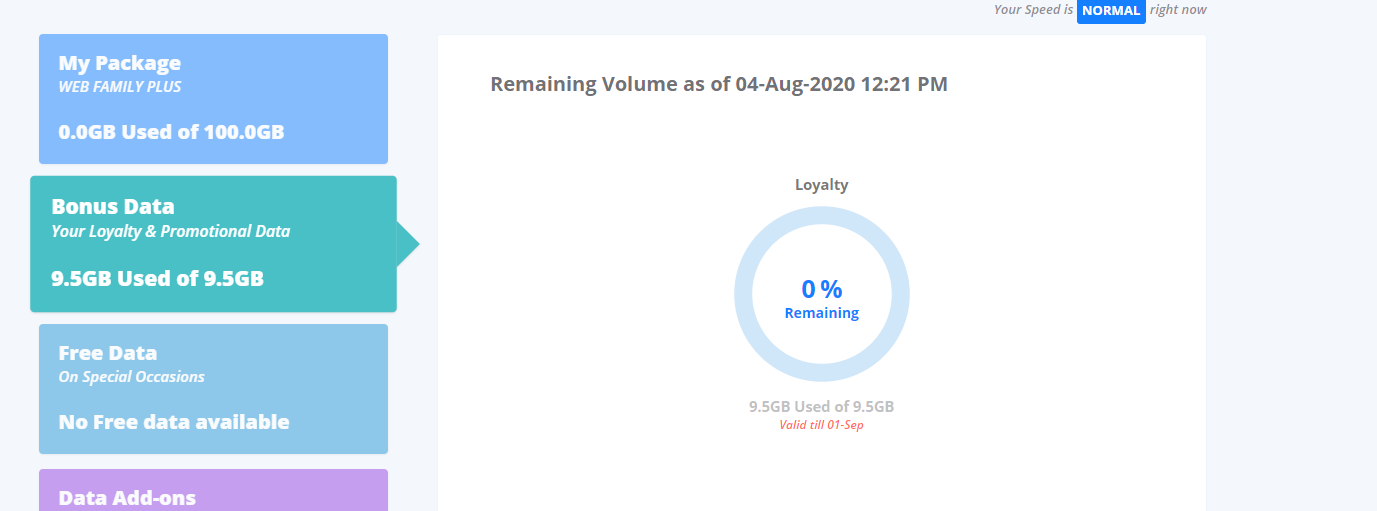The width and height of the screenshot is (1377, 511).
Task: Click On Special Occasions subtitle
Action: [x=131, y=377]
